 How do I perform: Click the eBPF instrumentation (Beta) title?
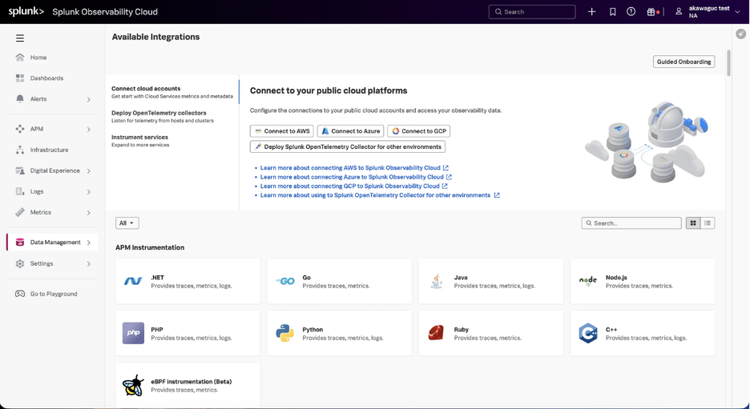tap(191, 382)
